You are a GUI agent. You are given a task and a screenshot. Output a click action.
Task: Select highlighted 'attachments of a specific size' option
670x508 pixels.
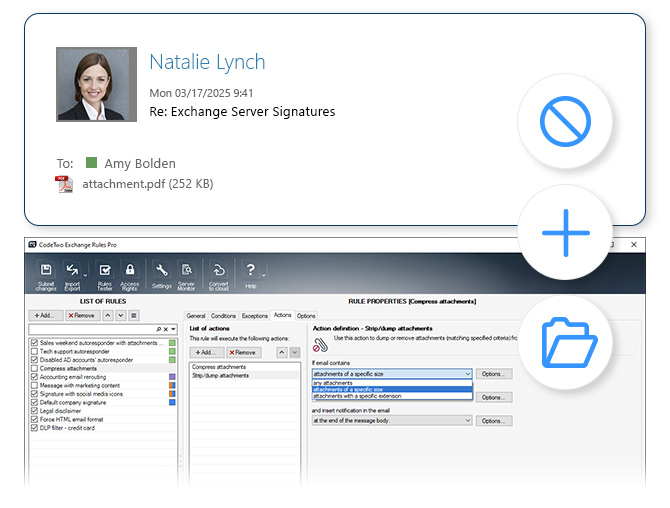[392, 390]
